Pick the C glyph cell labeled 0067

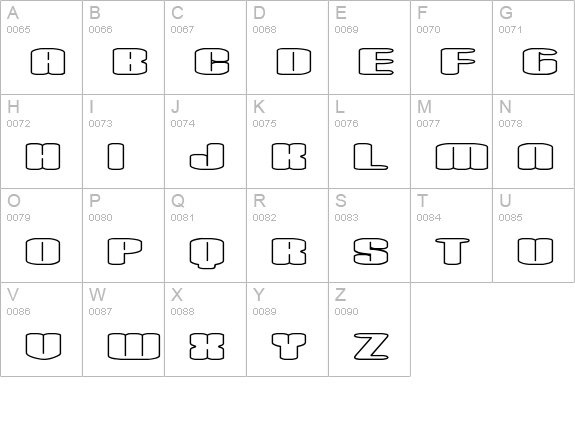click(206, 47)
